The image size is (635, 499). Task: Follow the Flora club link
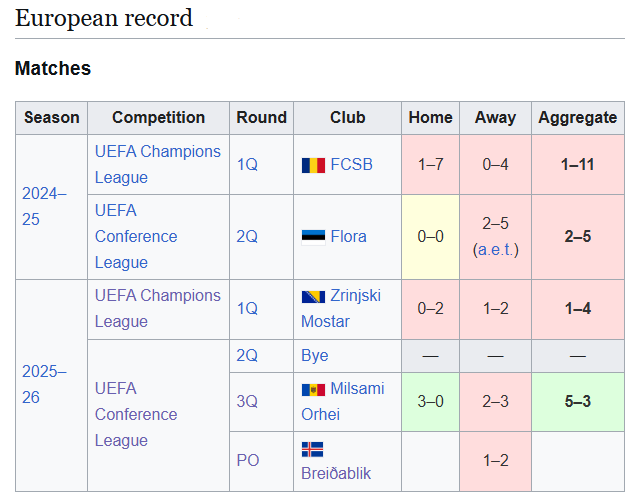pos(348,237)
